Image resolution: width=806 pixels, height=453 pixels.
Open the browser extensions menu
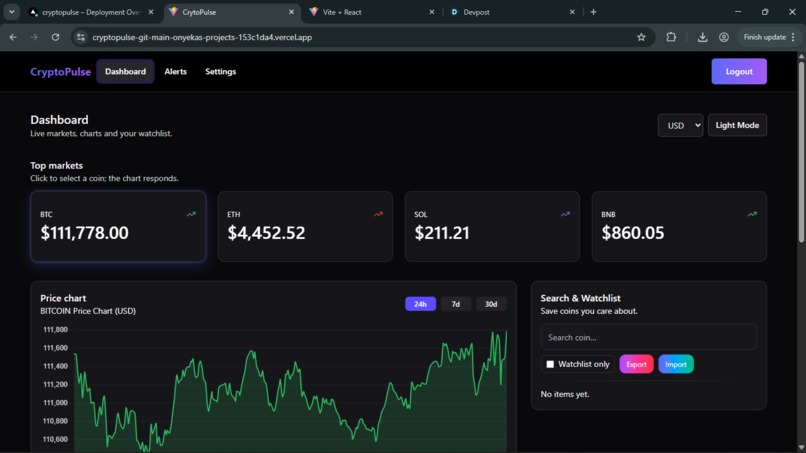pyautogui.click(x=671, y=37)
